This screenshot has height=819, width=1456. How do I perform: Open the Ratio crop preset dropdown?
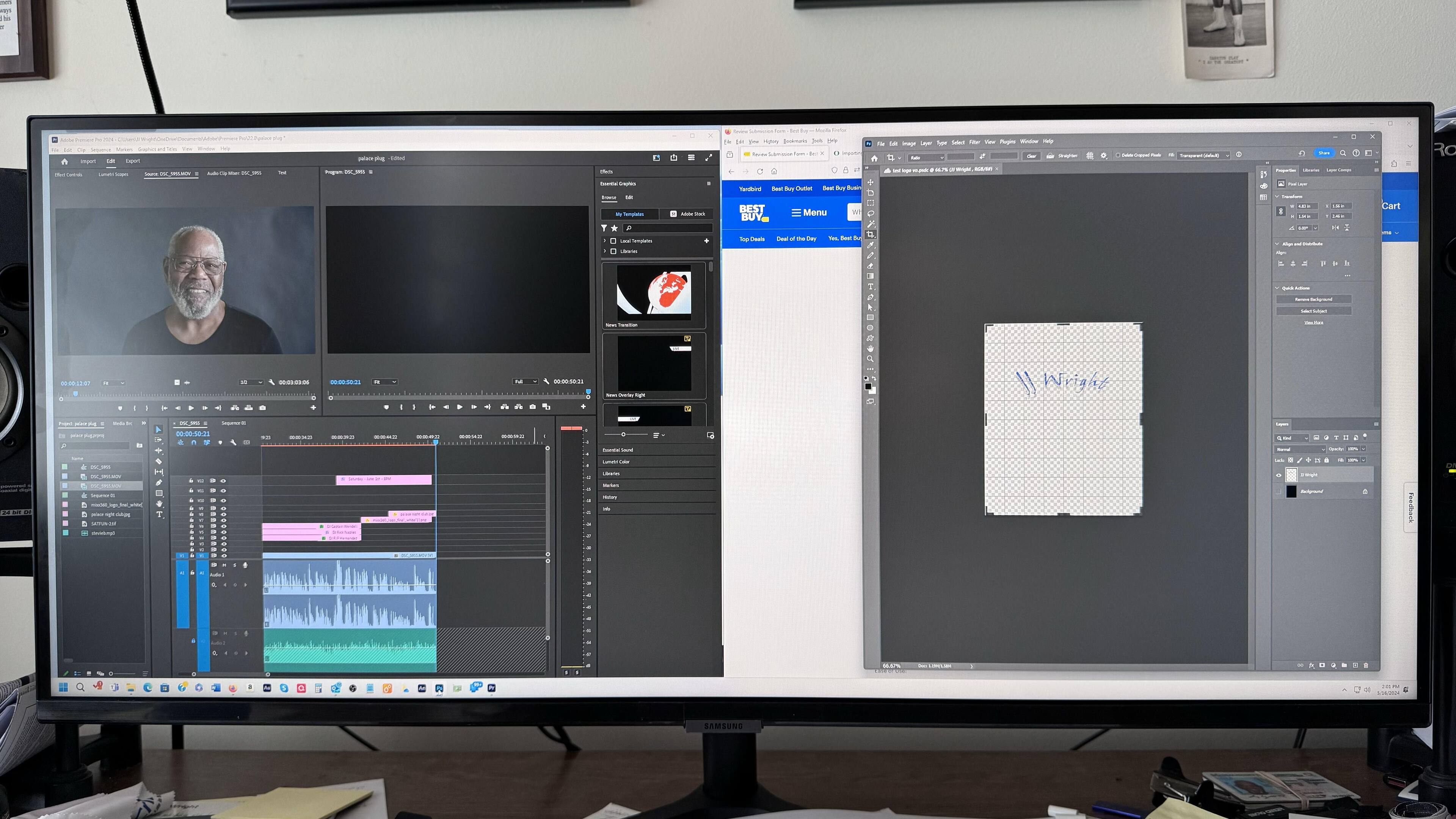click(x=926, y=158)
